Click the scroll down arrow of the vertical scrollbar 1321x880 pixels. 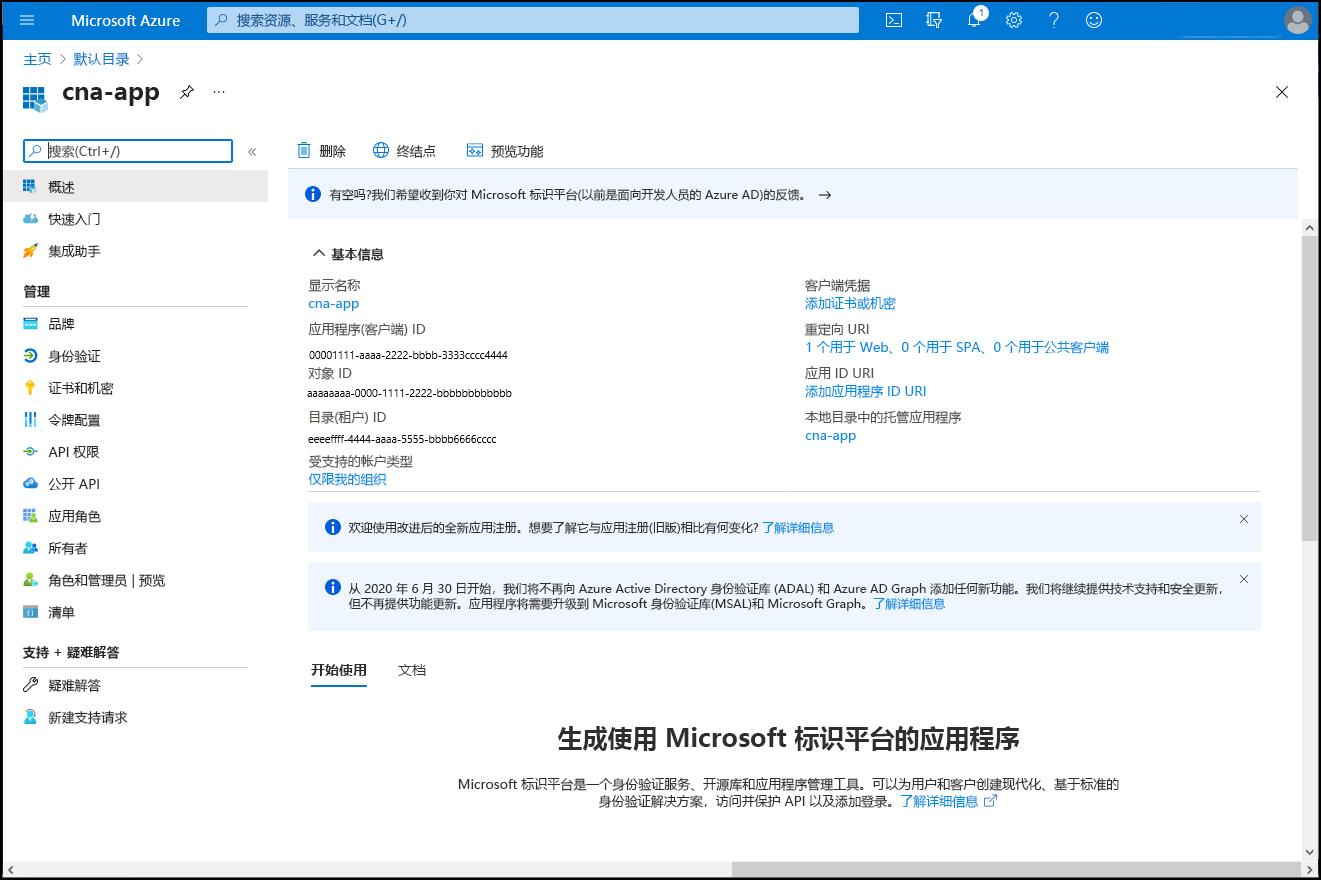[1310, 852]
